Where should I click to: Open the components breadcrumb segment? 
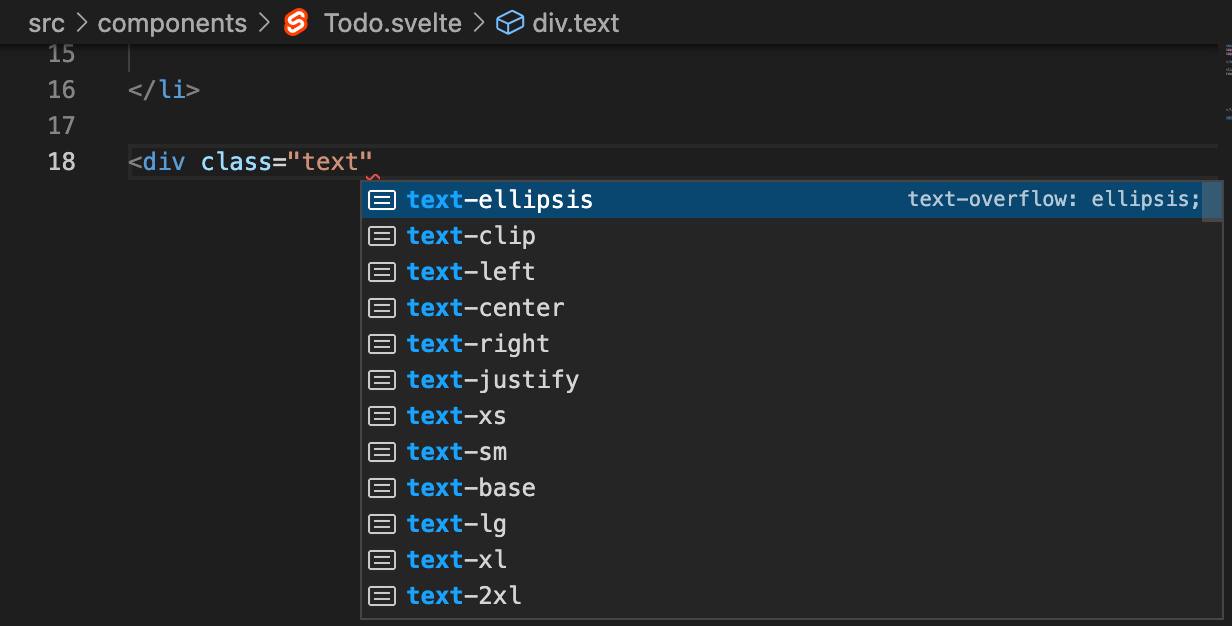click(x=172, y=23)
